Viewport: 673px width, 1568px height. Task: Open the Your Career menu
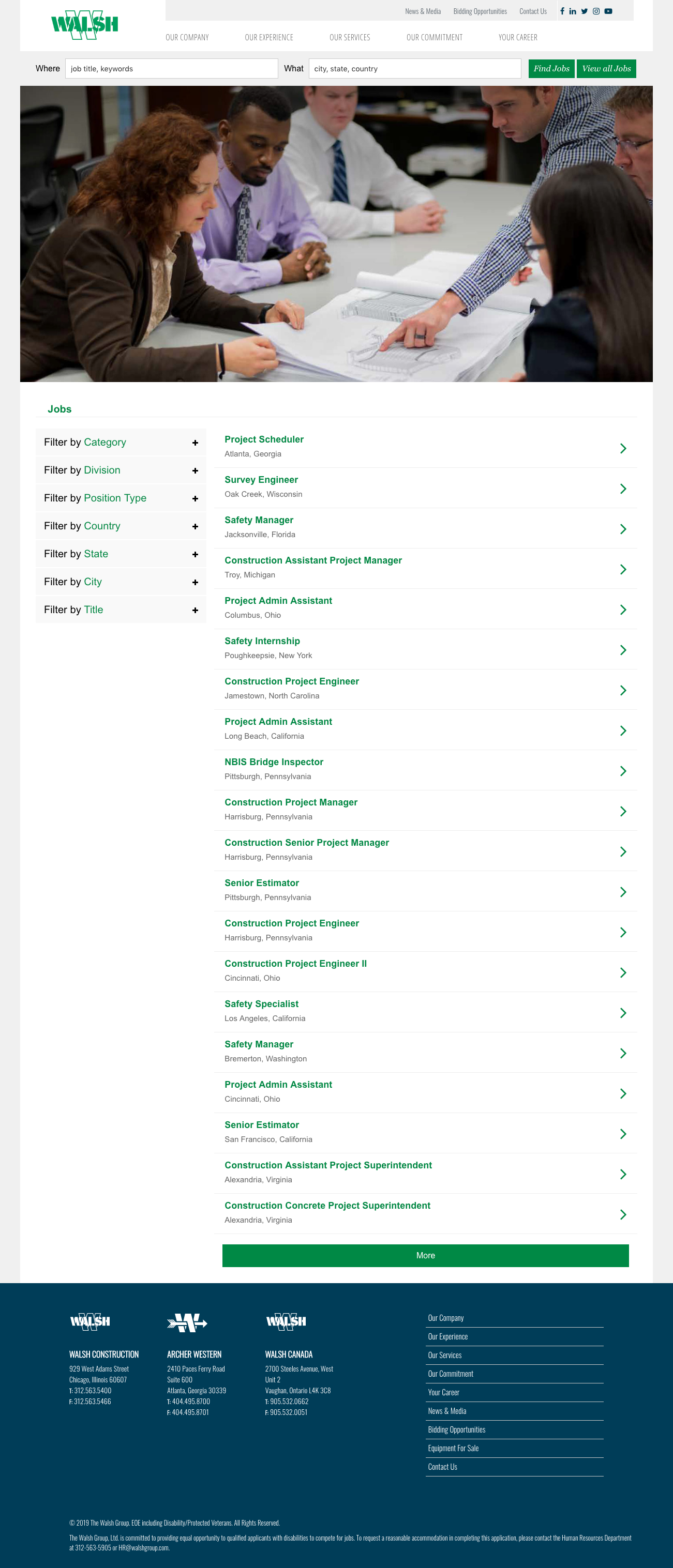coord(518,38)
